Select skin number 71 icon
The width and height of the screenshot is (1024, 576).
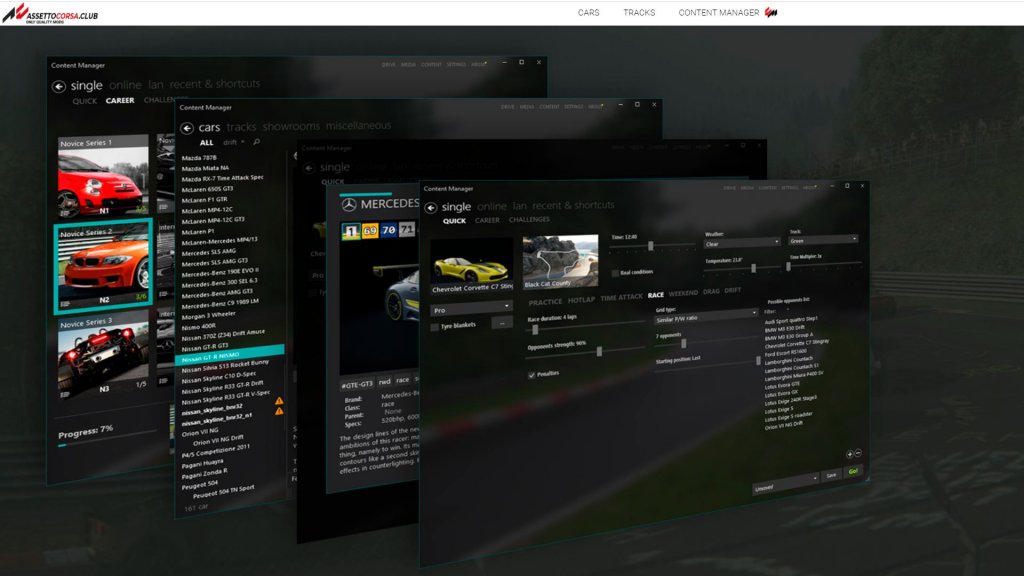407,229
